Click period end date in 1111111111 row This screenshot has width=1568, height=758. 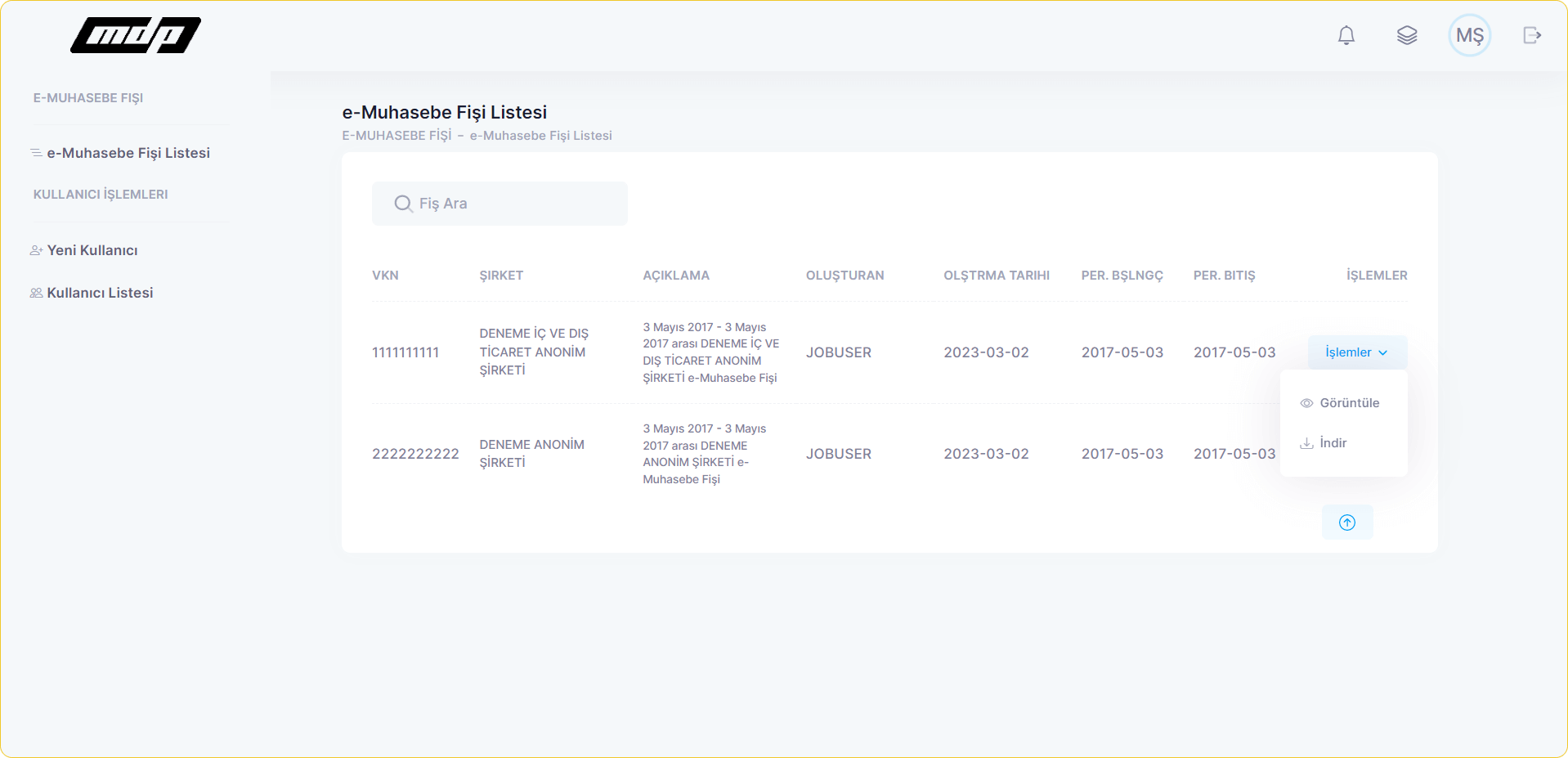(x=1234, y=352)
